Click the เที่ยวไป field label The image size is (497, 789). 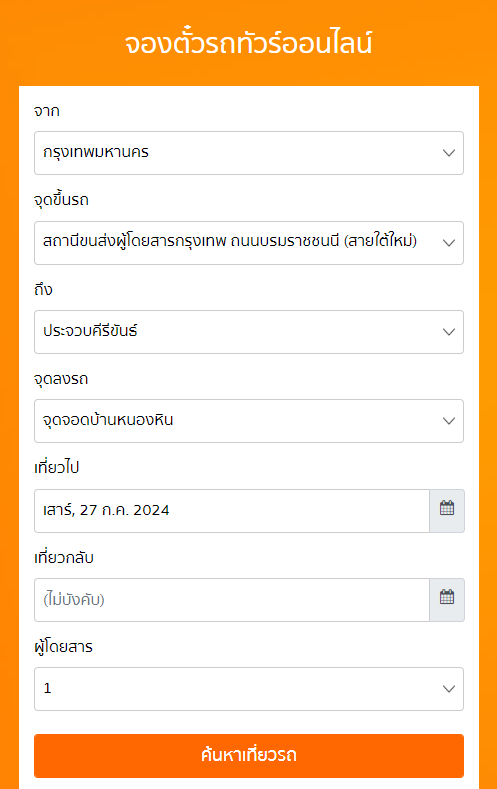(x=56, y=467)
